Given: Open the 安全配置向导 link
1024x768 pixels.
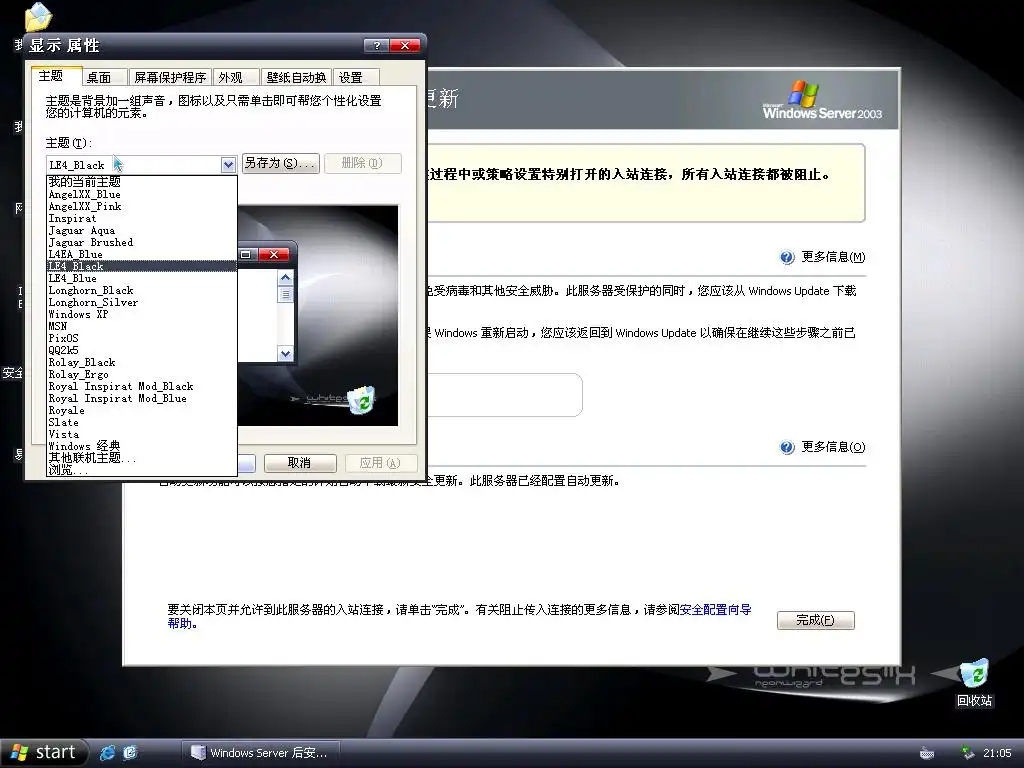Looking at the screenshot, I should click(715, 610).
